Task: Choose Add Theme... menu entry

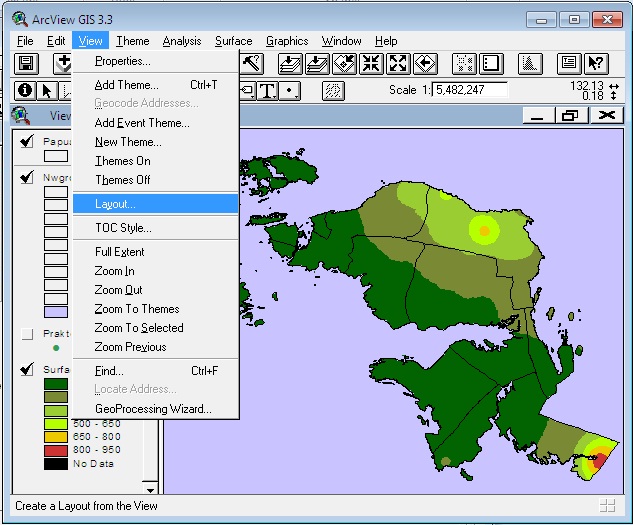Action: [156, 85]
